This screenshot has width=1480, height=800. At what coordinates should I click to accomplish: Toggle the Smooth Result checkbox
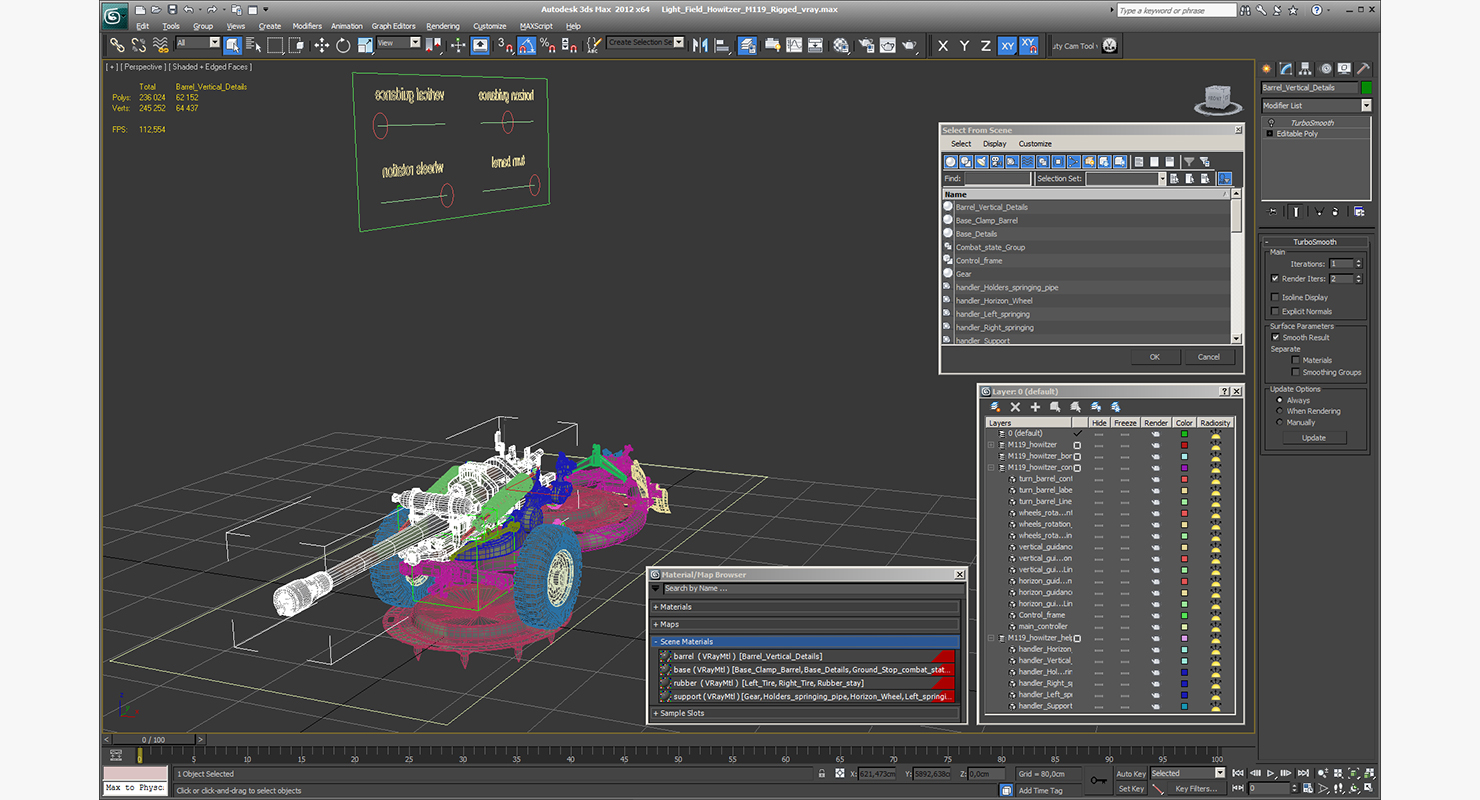pyautogui.click(x=1276, y=337)
